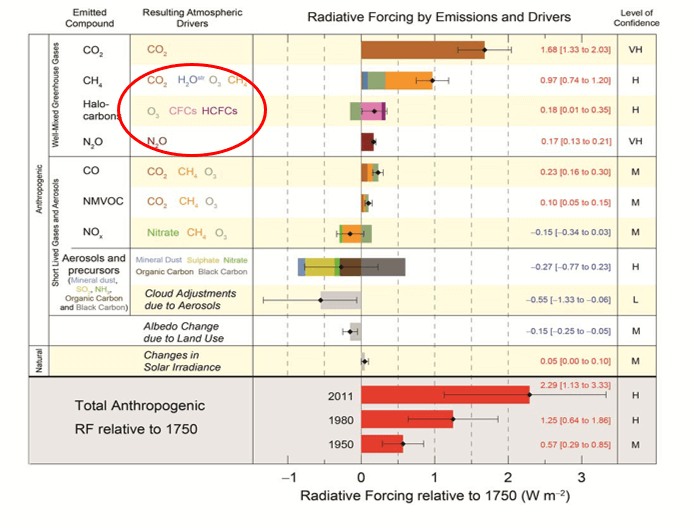Click the red 1950 bar
The height and width of the screenshot is (526, 695).
pos(382,444)
